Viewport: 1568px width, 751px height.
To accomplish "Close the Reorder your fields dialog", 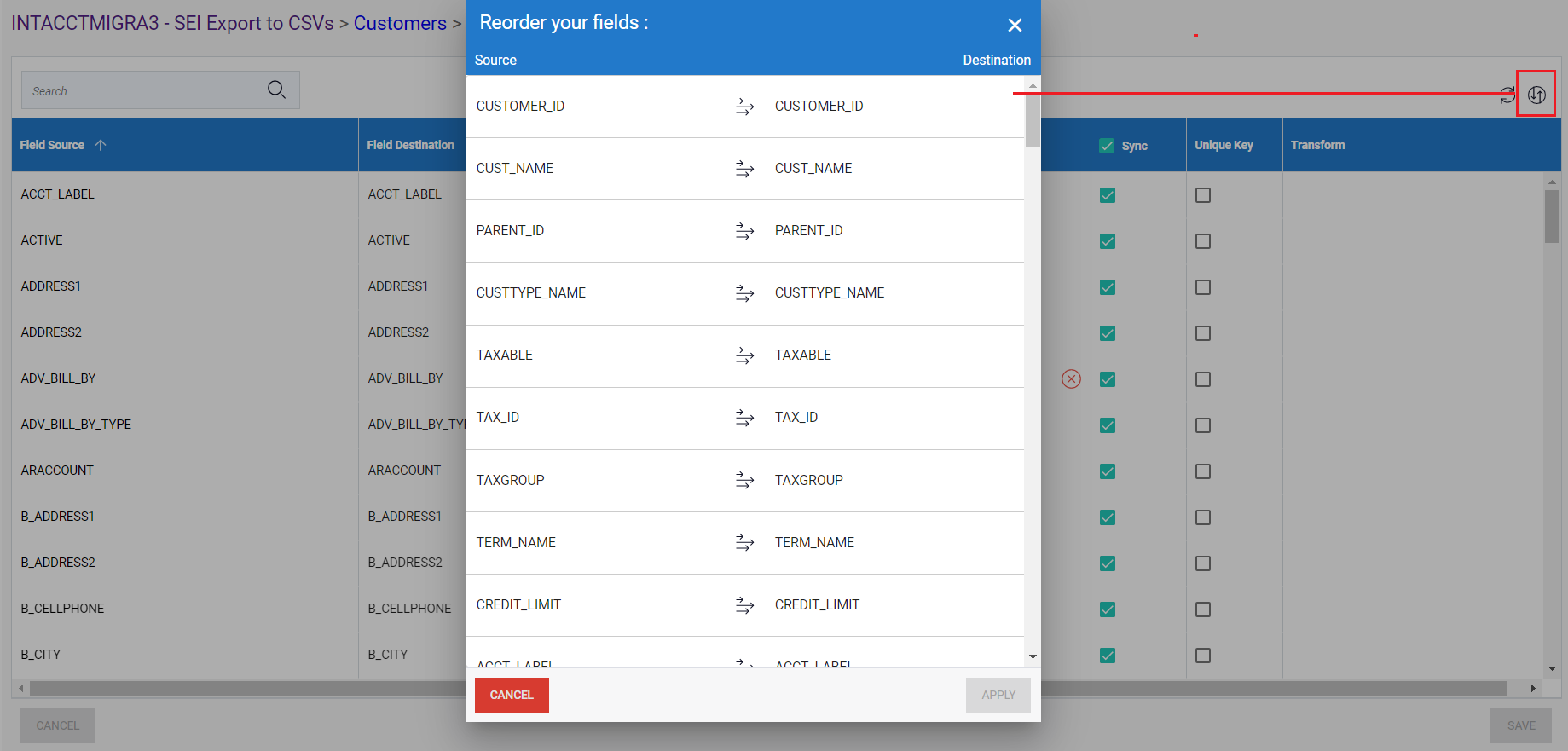I will tap(1014, 26).
